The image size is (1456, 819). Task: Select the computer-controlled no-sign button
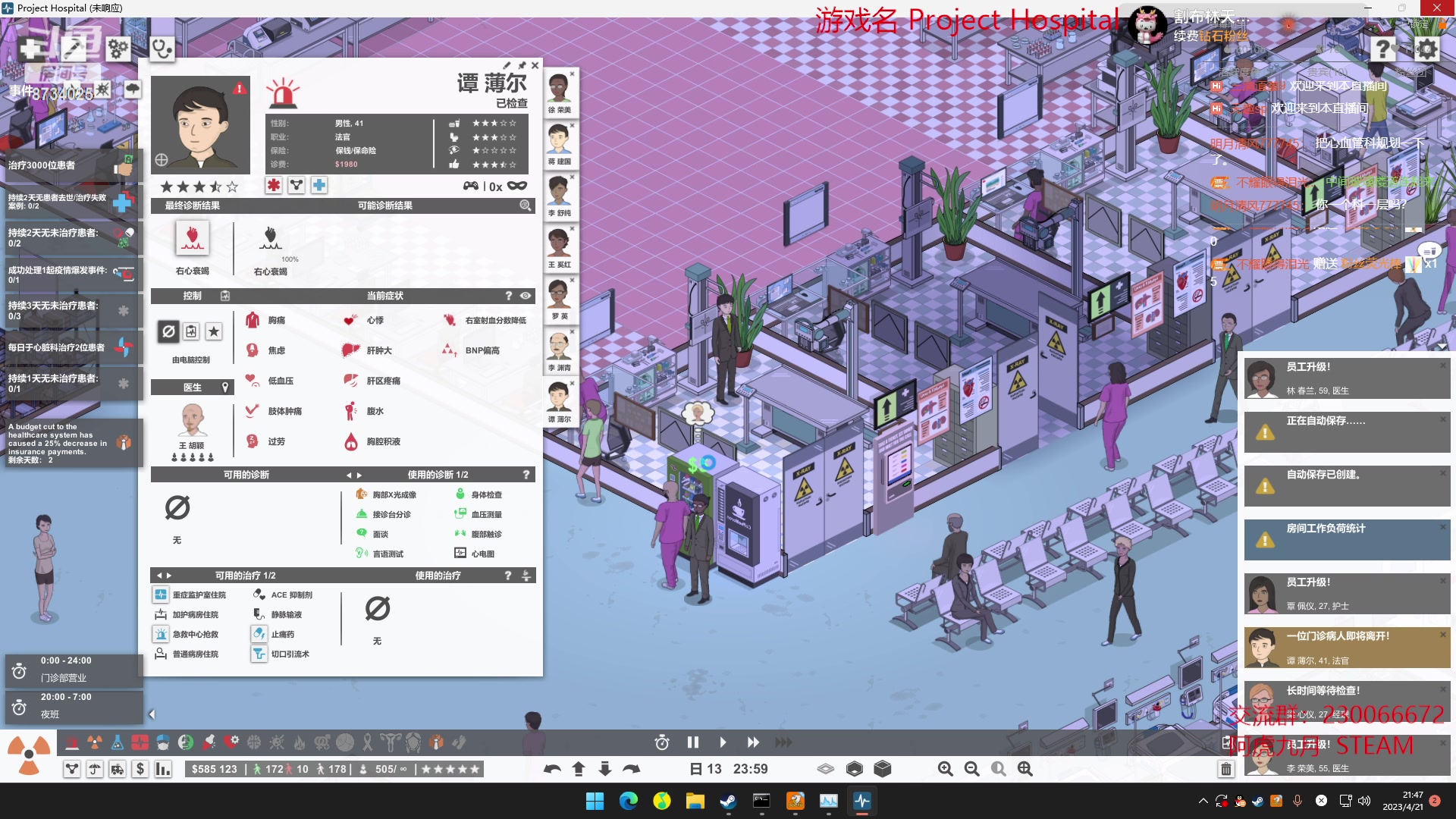(169, 331)
